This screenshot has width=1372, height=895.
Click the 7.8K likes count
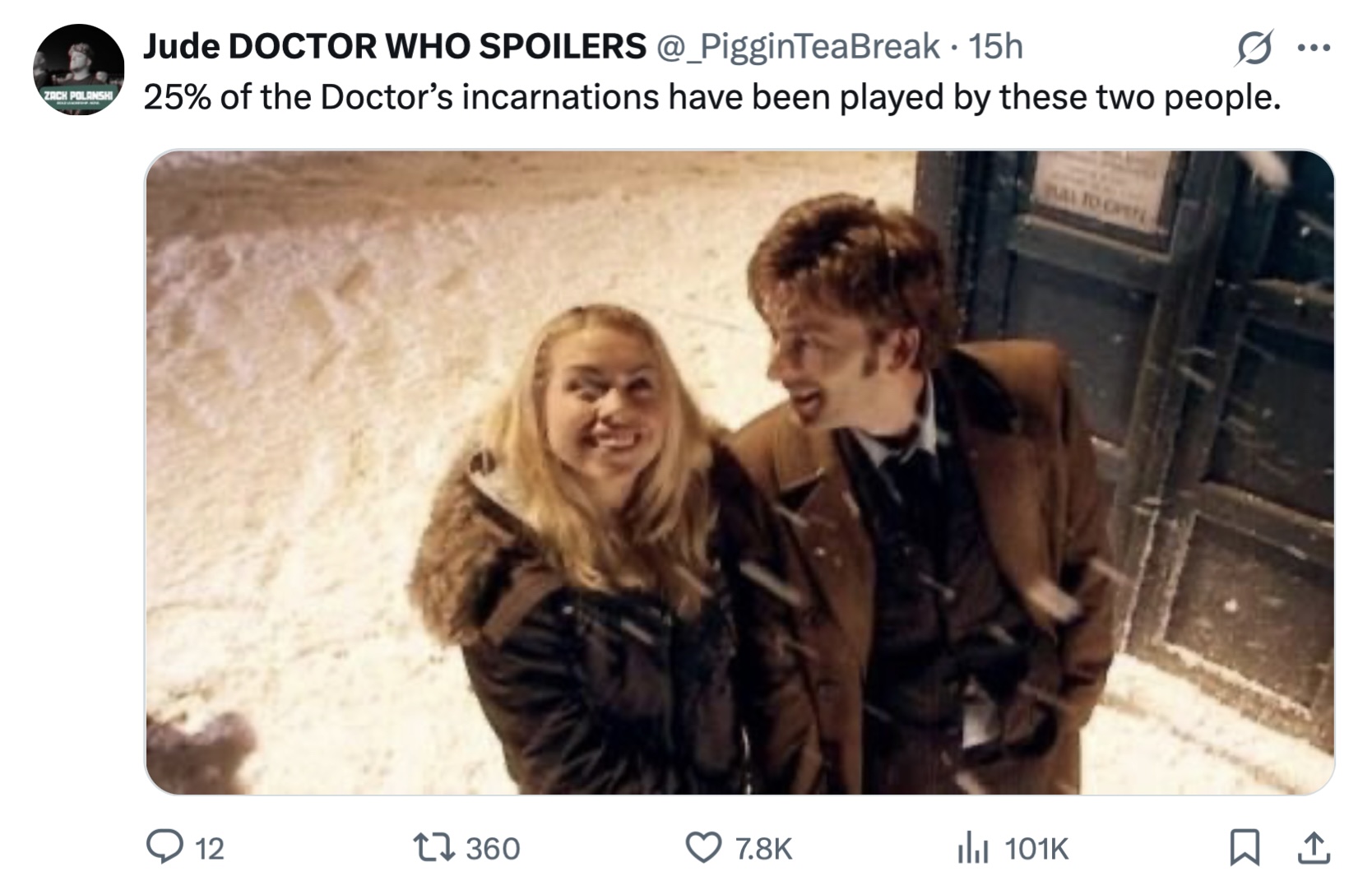763,848
